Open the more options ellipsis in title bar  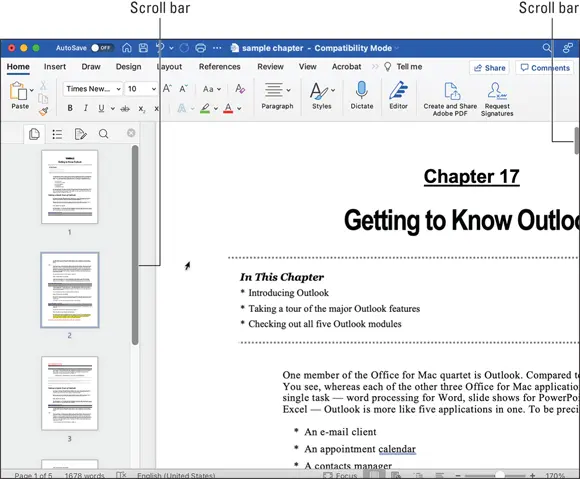click(x=218, y=48)
